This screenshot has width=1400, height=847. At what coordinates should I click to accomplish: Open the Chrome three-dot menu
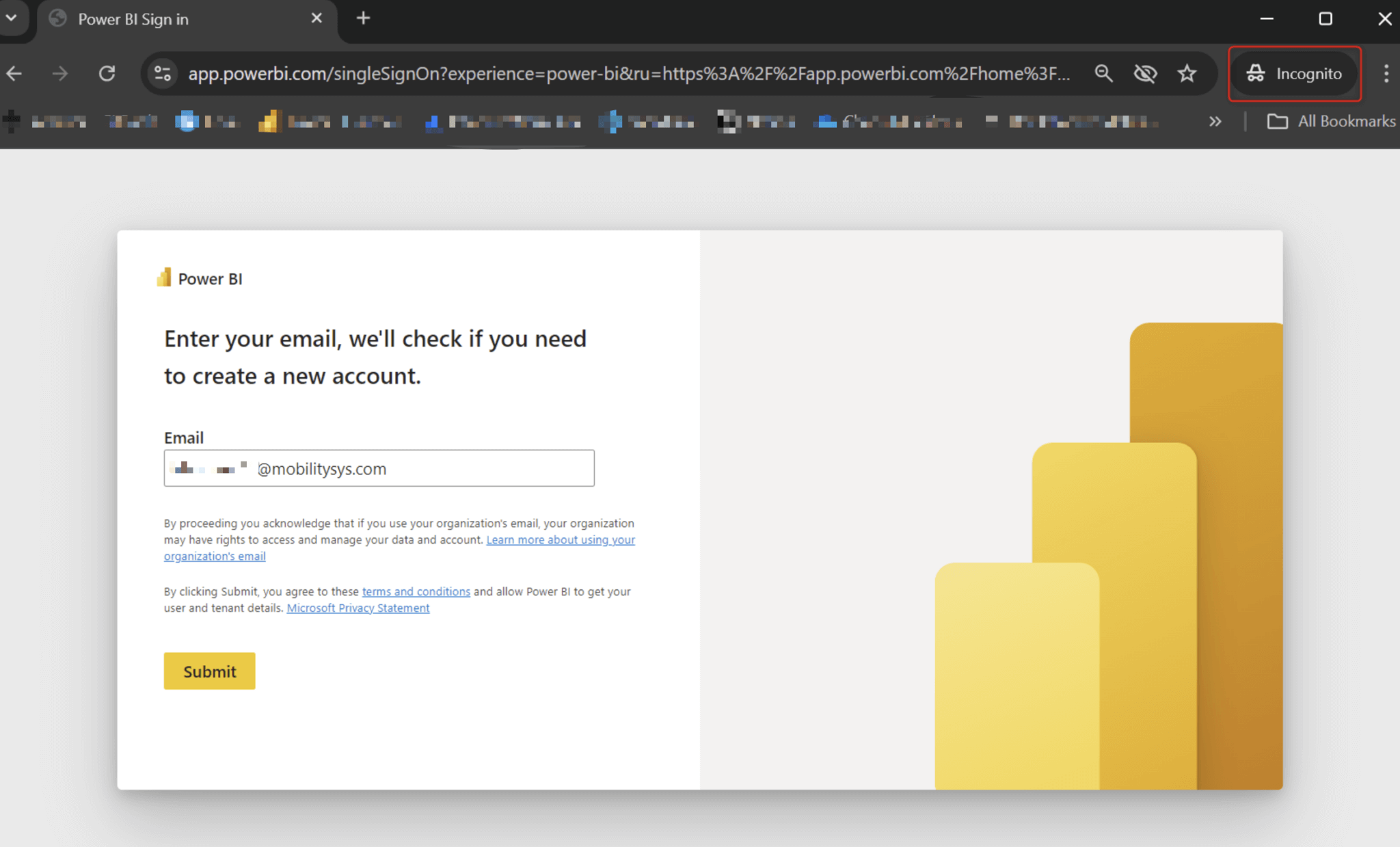[1386, 73]
